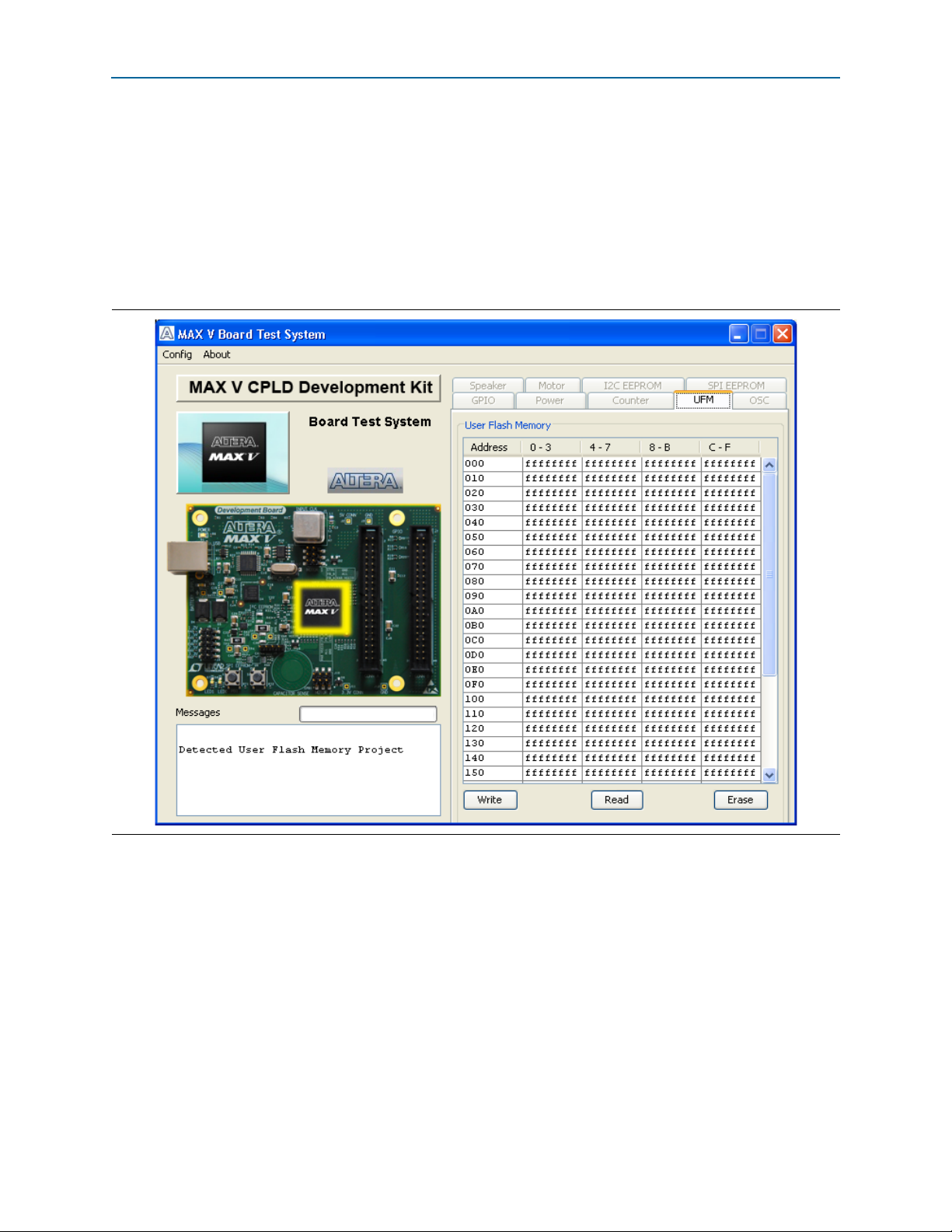Switch to the Speaker tab
Screen dimensions: 952x1232
tap(488, 386)
